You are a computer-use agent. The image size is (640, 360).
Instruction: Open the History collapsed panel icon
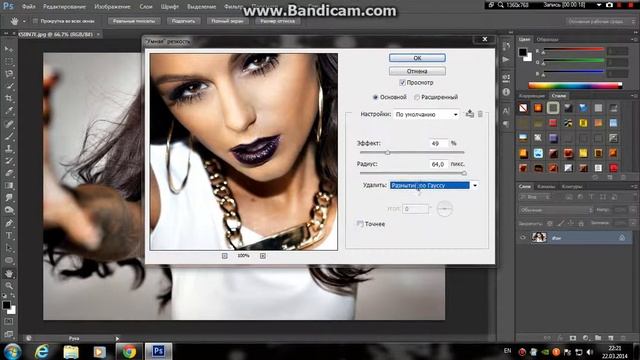(x=506, y=46)
